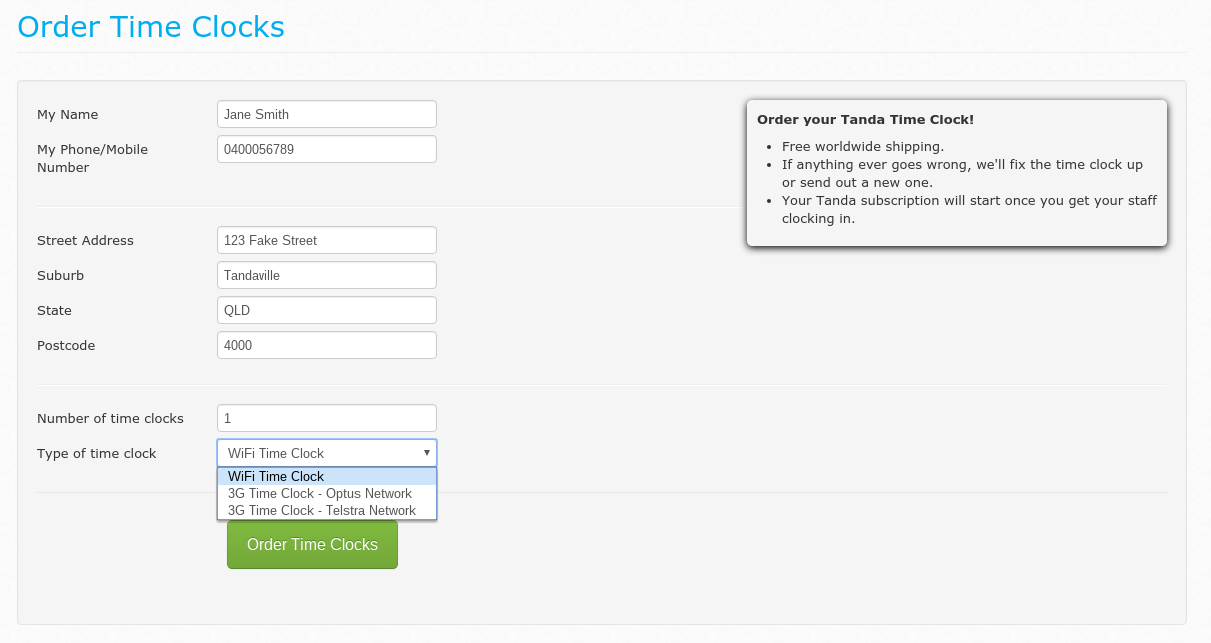Click the Postcode field showing 4000
1211x643 pixels.
point(327,345)
